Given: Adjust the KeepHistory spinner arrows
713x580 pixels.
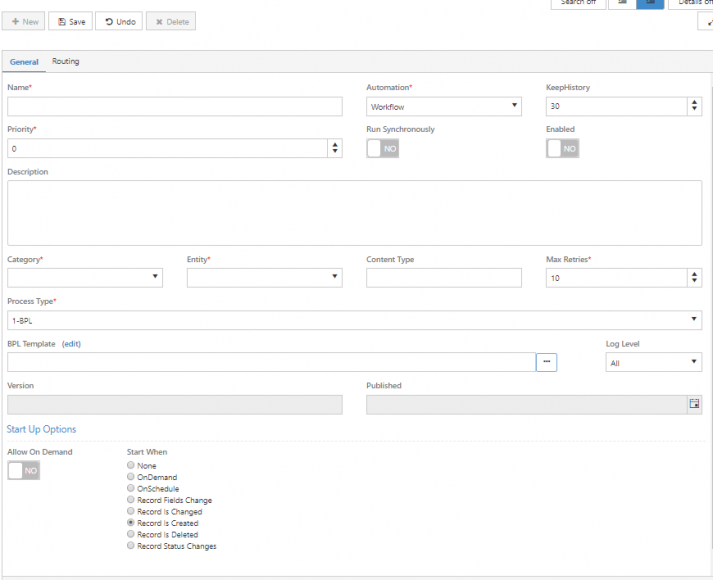Looking at the screenshot, I should click(x=694, y=106).
